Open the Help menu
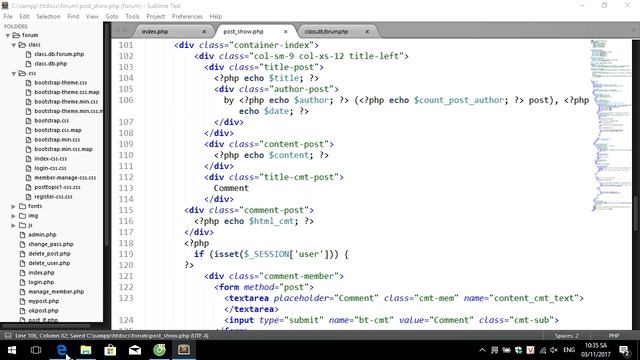Viewport: 640px width, 360px height. click(x=216, y=16)
